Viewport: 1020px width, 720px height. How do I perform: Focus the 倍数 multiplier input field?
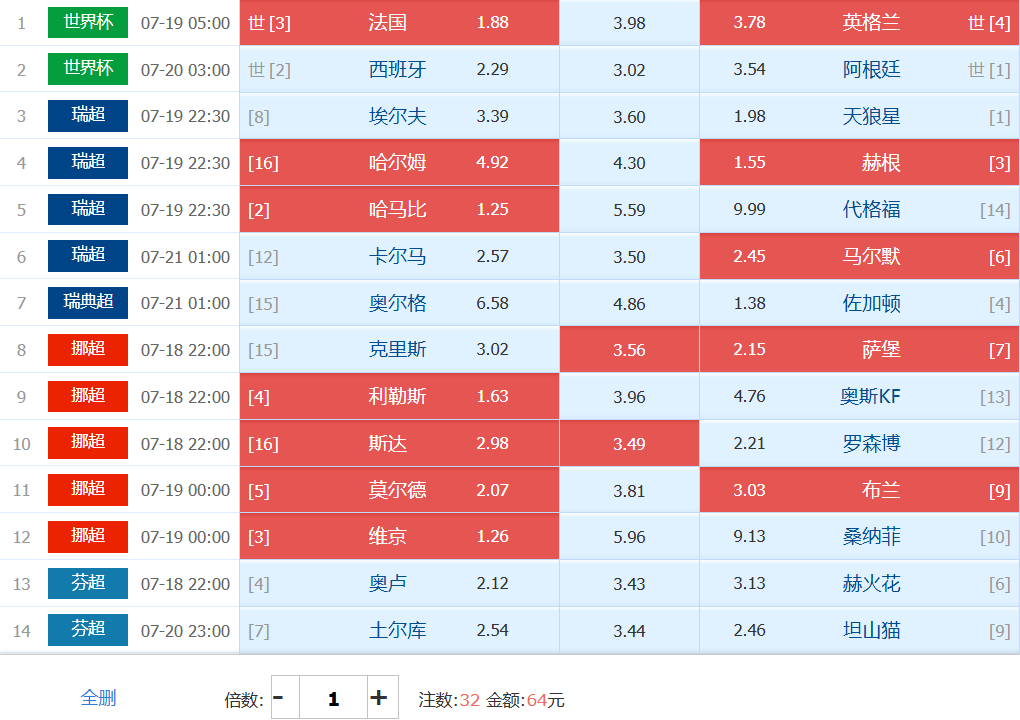click(334, 697)
